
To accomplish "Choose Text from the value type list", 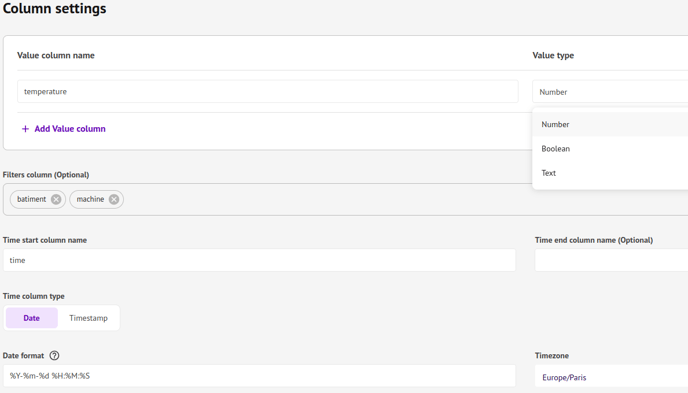I will pyautogui.click(x=610, y=173).
